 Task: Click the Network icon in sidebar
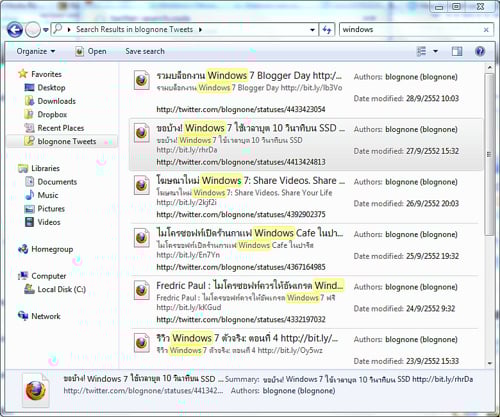click(x=23, y=315)
